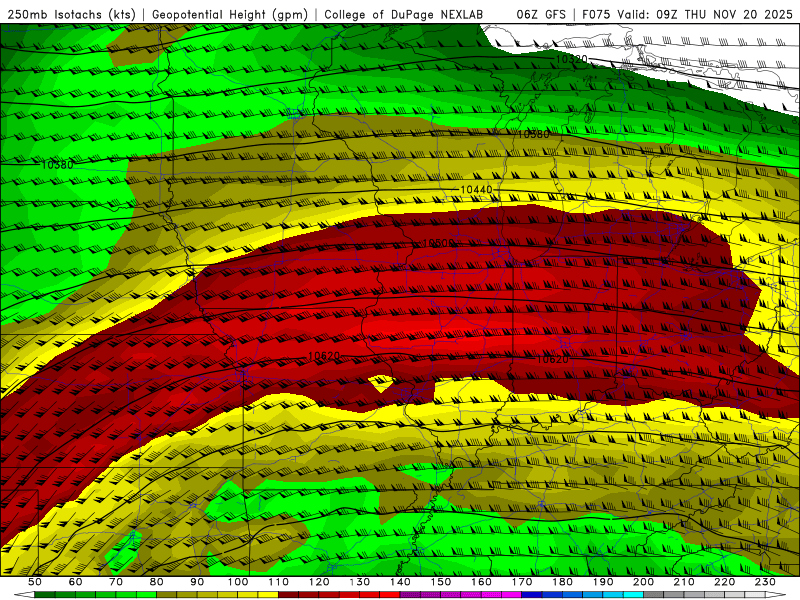Select the 80 kts legend label

pos(156,582)
